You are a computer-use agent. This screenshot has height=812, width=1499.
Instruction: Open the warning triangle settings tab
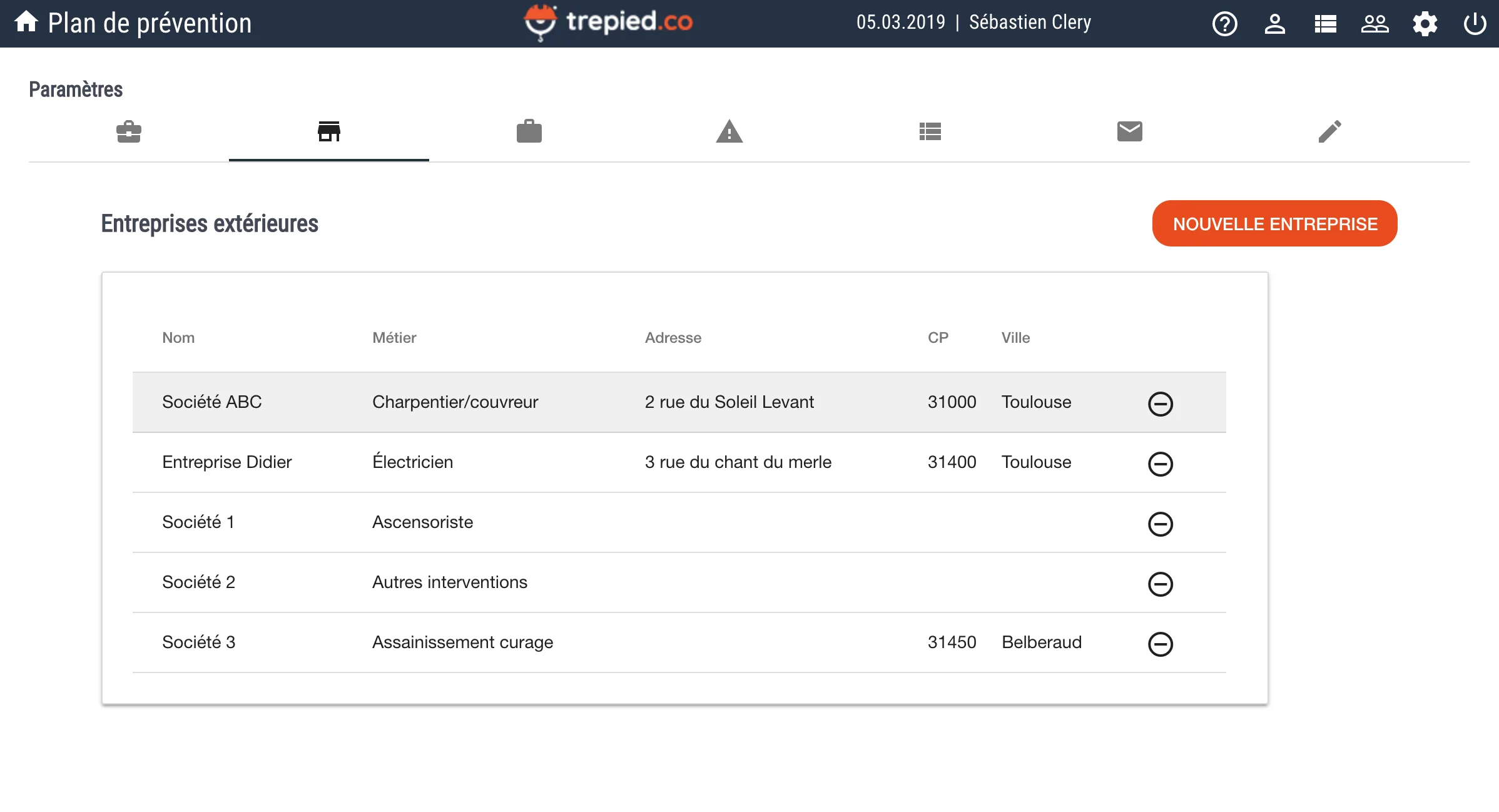(x=729, y=131)
